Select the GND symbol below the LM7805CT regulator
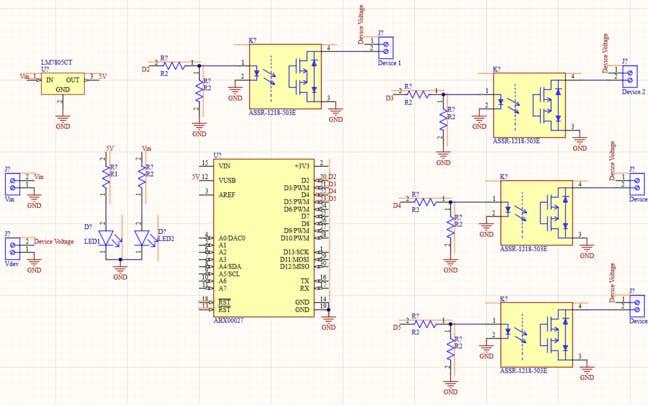This screenshot has height=405, width=648. pyautogui.click(x=63, y=121)
